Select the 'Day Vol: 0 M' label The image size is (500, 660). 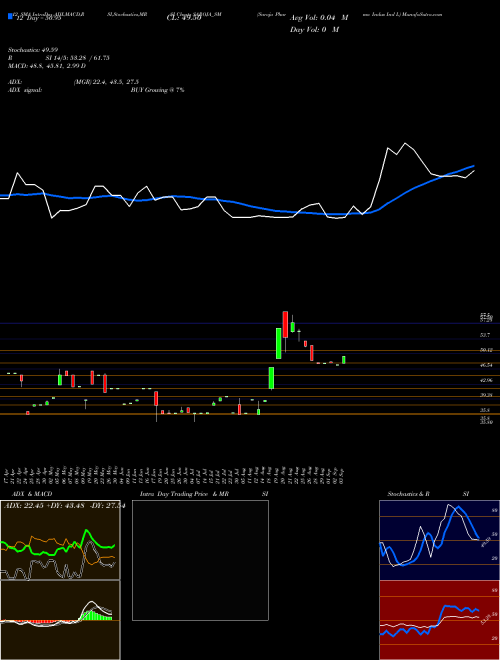point(314,30)
